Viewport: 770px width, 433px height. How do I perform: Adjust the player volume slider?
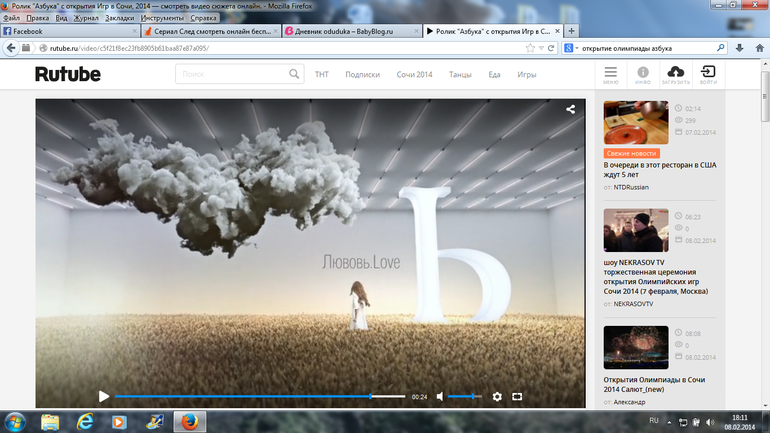(x=465, y=396)
